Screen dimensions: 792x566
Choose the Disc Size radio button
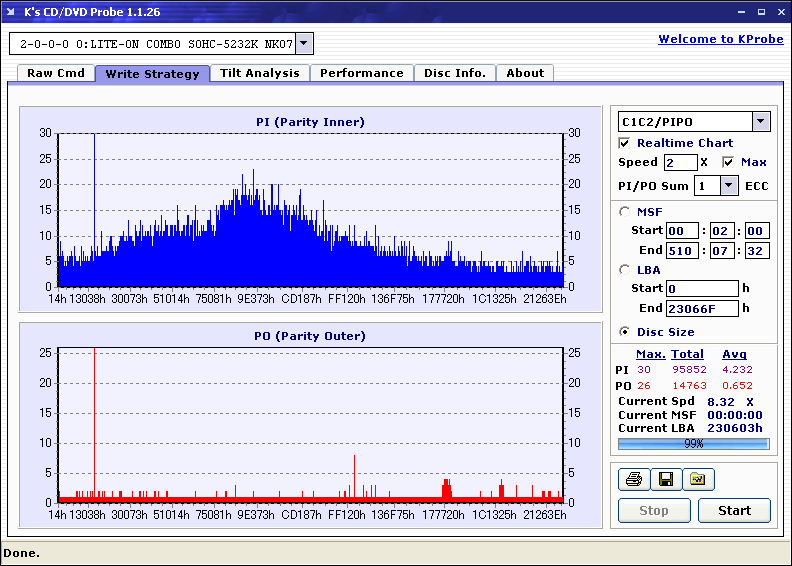click(x=625, y=332)
